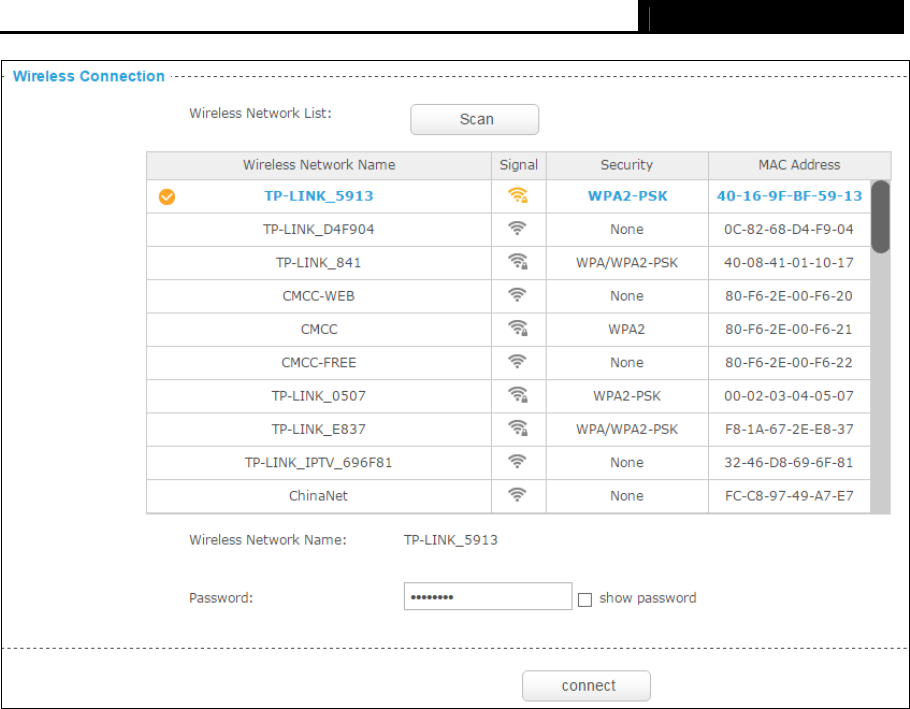Click the WPA2-PSK security cell of TP-LINK_5913
Image resolution: width=910 pixels, height=709 pixels.
click(x=627, y=196)
